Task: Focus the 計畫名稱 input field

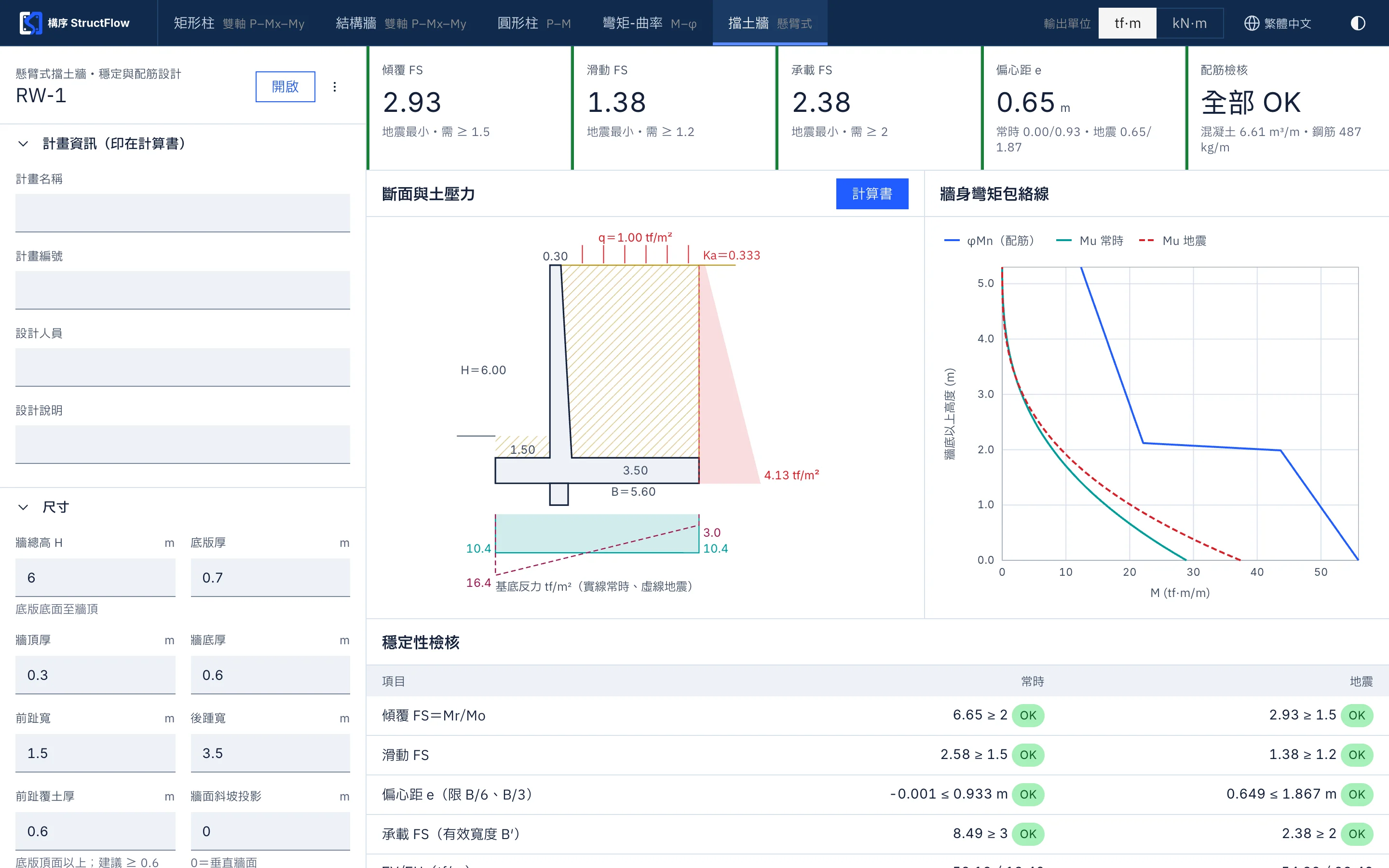Action: coord(182,213)
